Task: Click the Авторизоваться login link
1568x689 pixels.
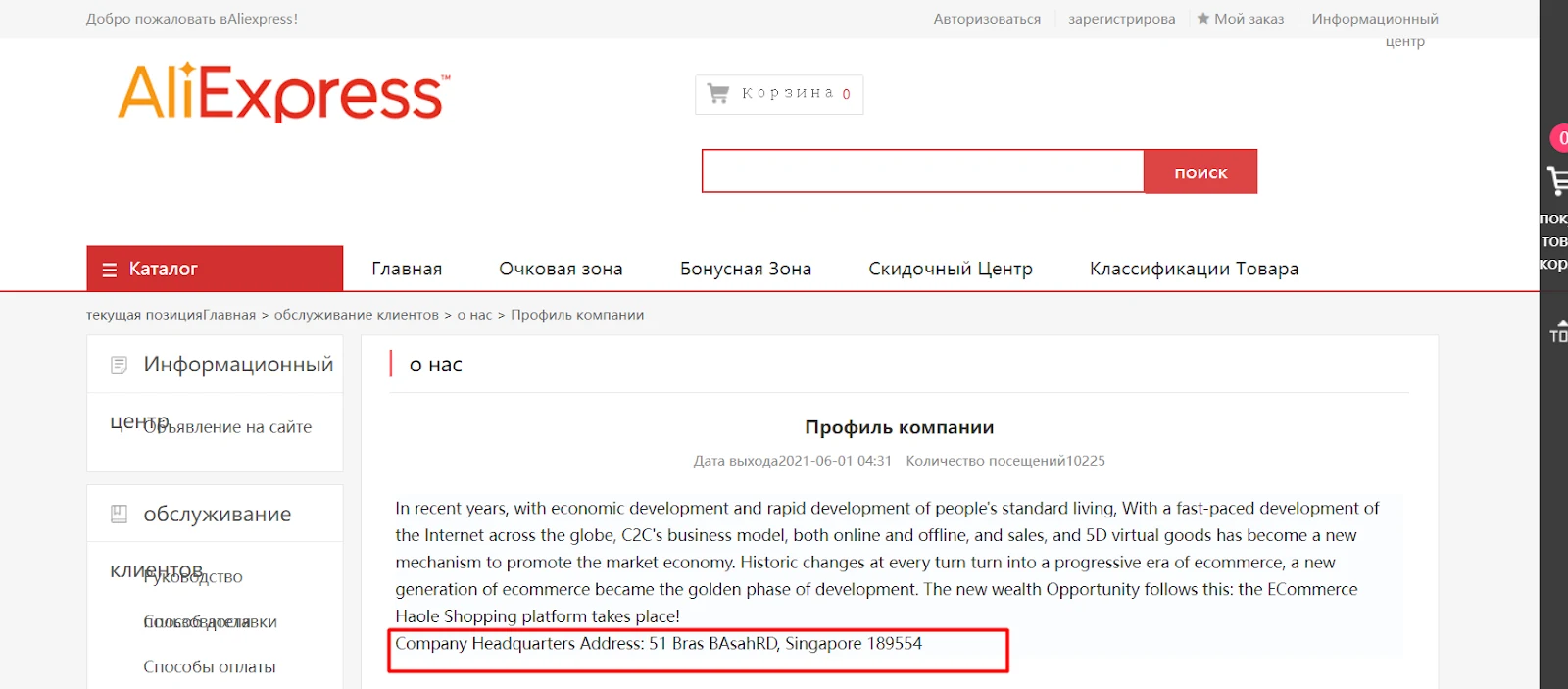Action: (x=987, y=19)
